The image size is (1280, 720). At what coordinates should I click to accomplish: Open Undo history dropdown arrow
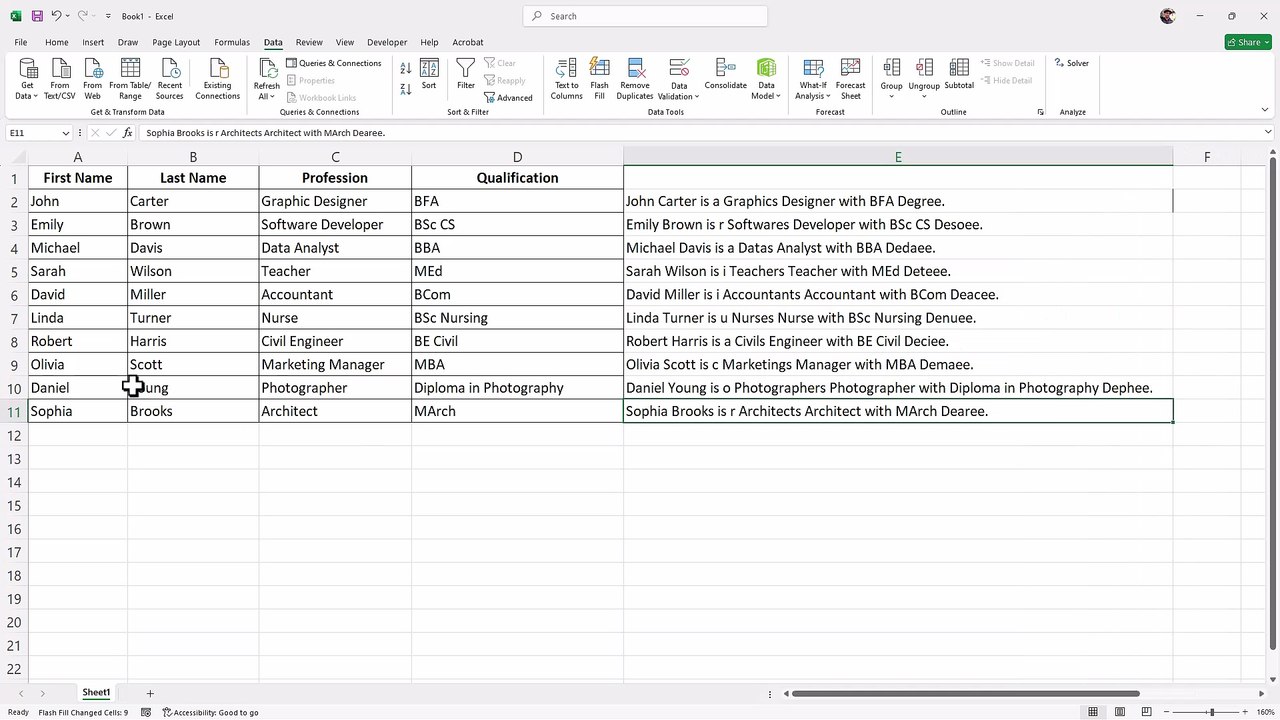(67, 16)
